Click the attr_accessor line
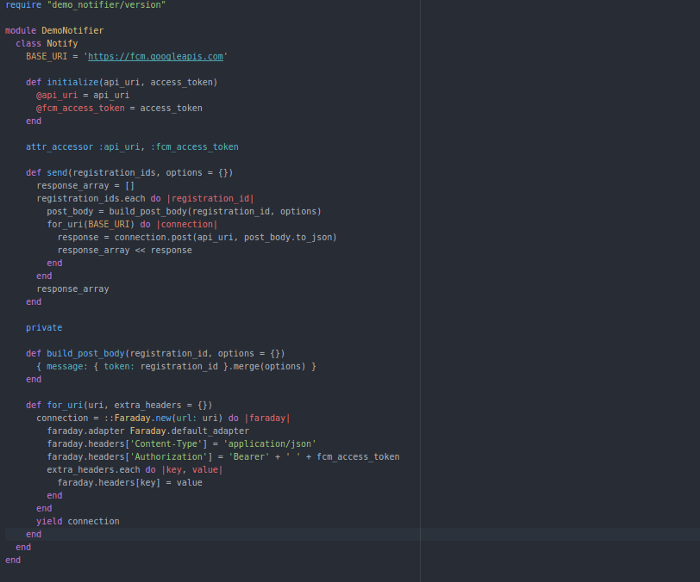This screenshot has height=582, width=700. click(132, 147)
